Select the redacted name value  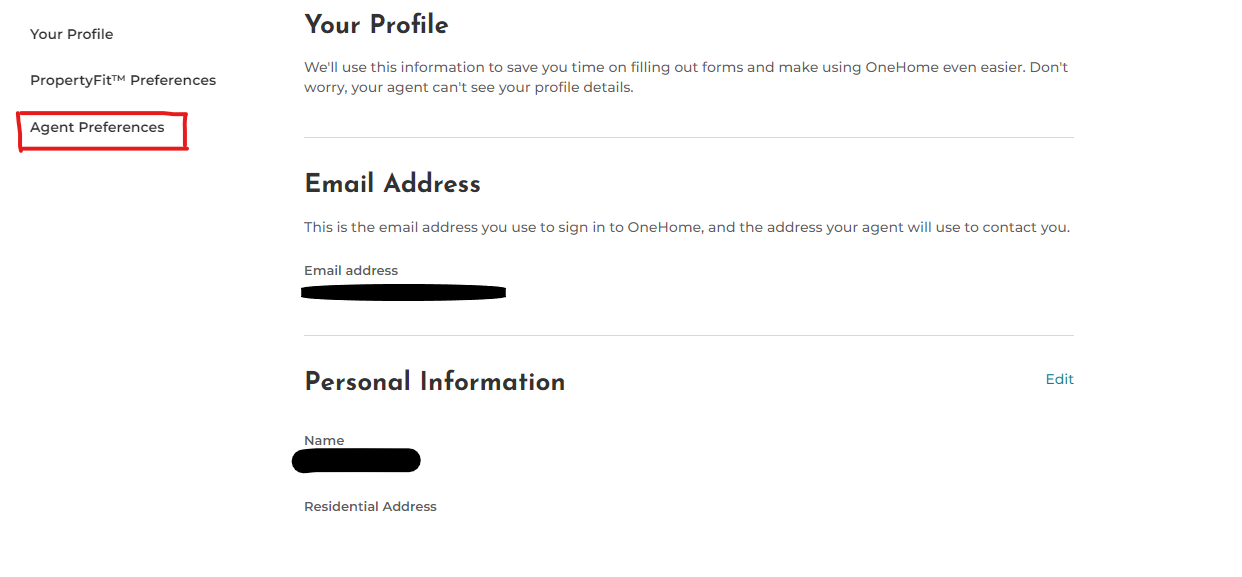coord(356,461)
